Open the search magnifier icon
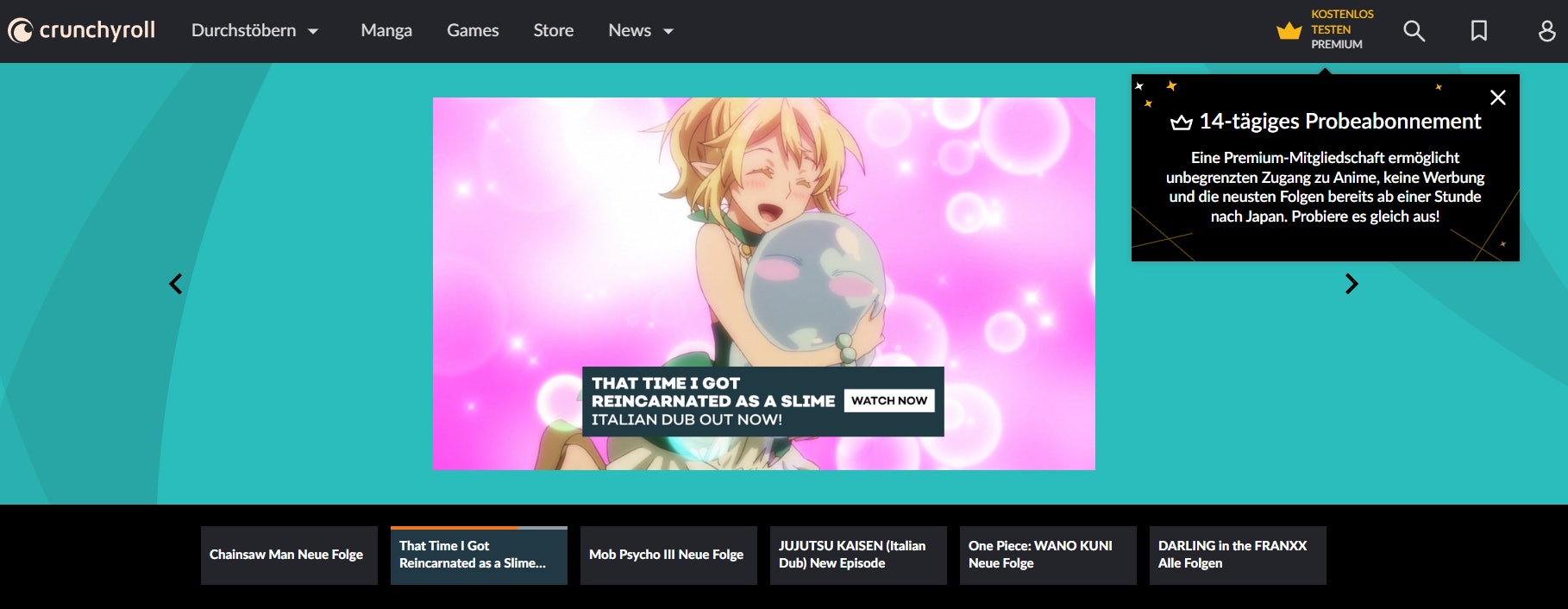The width and height of the screenshot is (1568, 609). [1414, 31]
